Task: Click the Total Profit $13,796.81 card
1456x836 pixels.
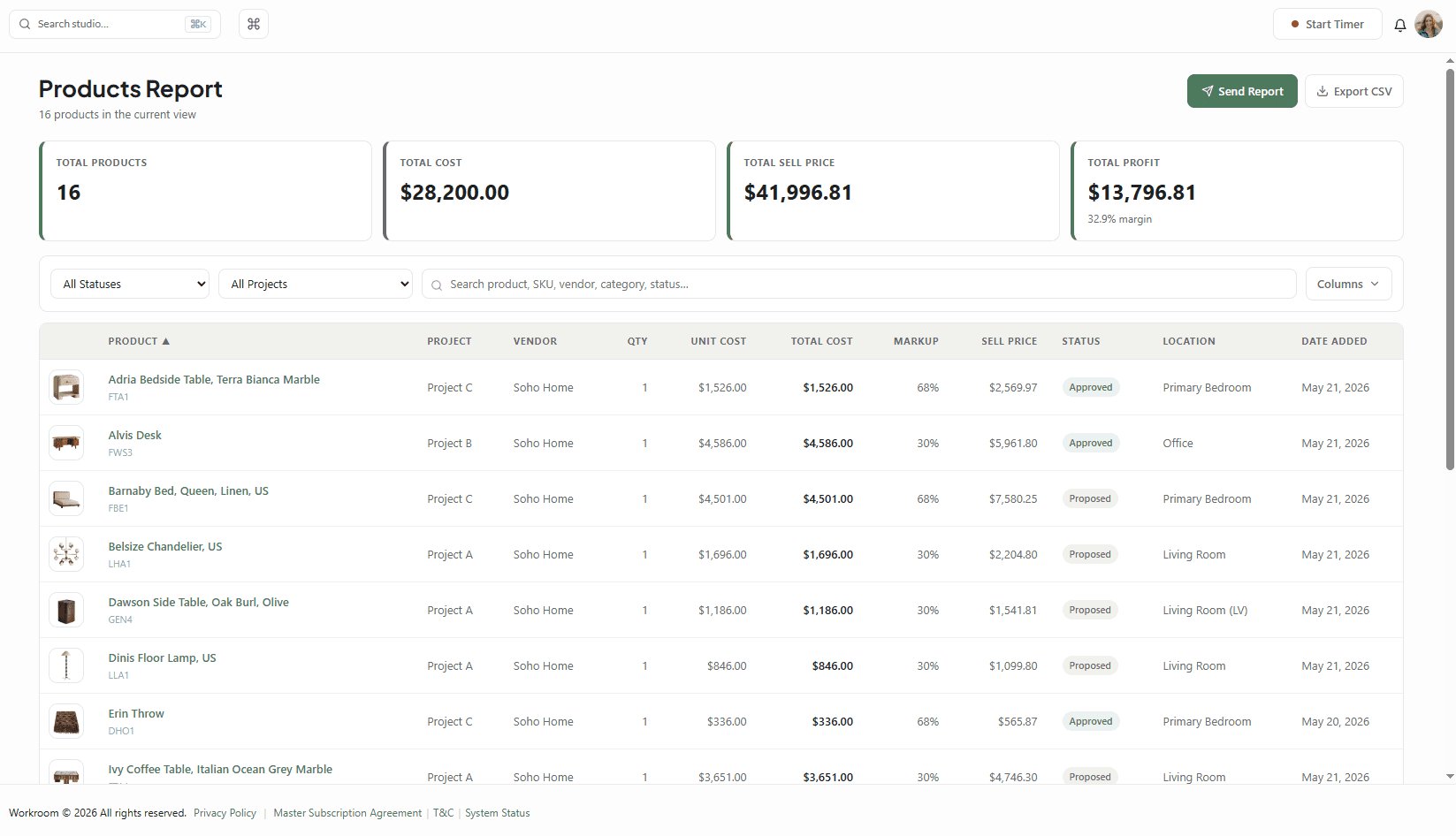Action: 1237,191
